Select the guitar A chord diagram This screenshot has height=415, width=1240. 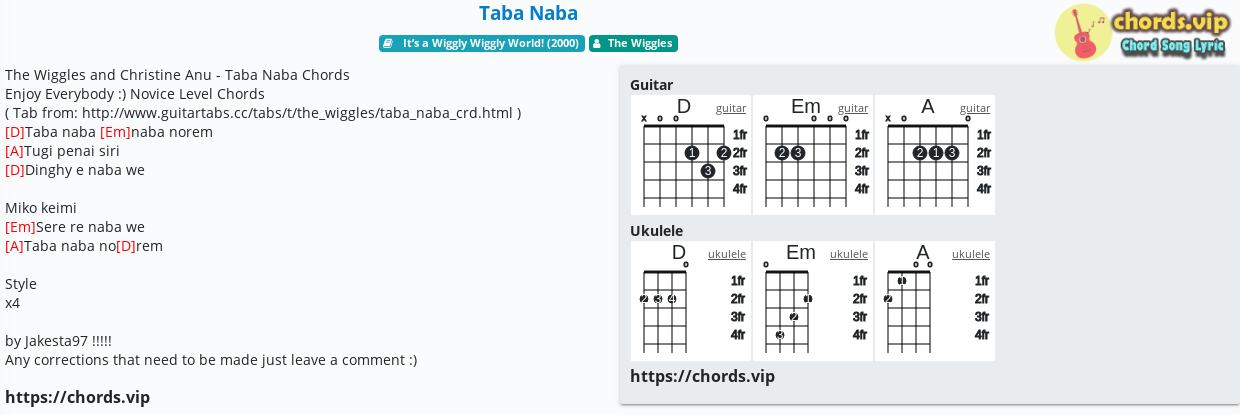point(935,160)
